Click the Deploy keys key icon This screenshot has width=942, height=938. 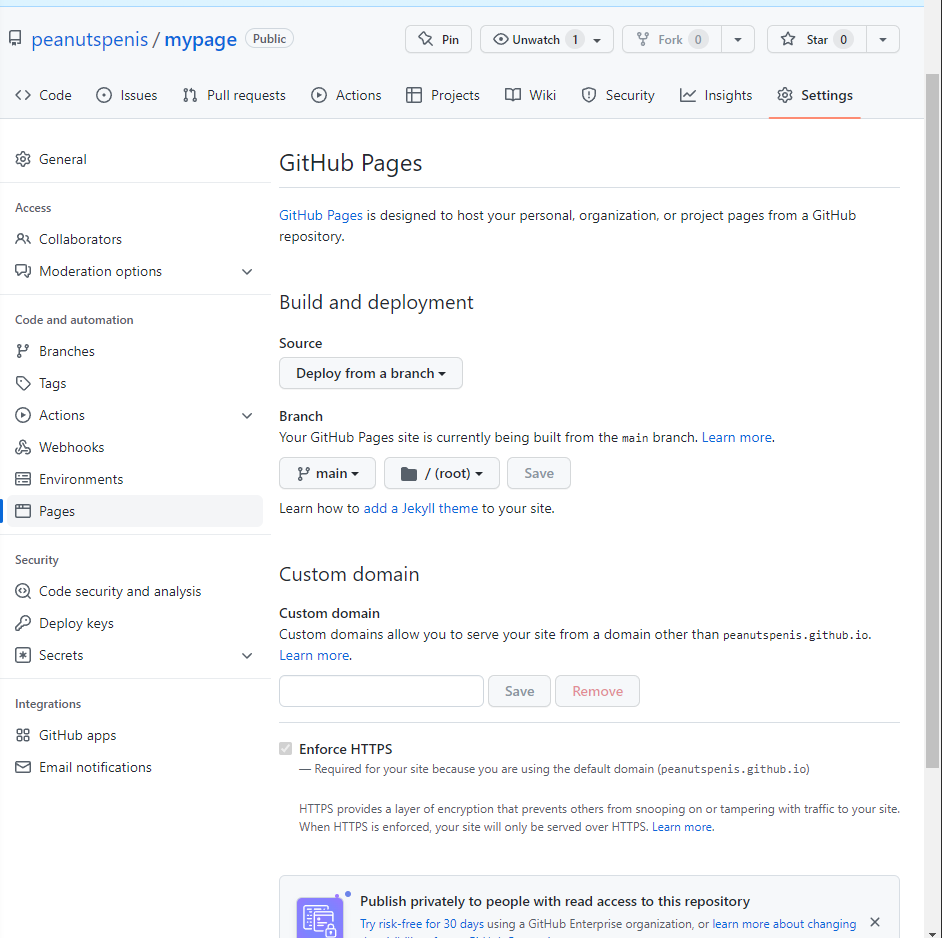click(23, 623)
